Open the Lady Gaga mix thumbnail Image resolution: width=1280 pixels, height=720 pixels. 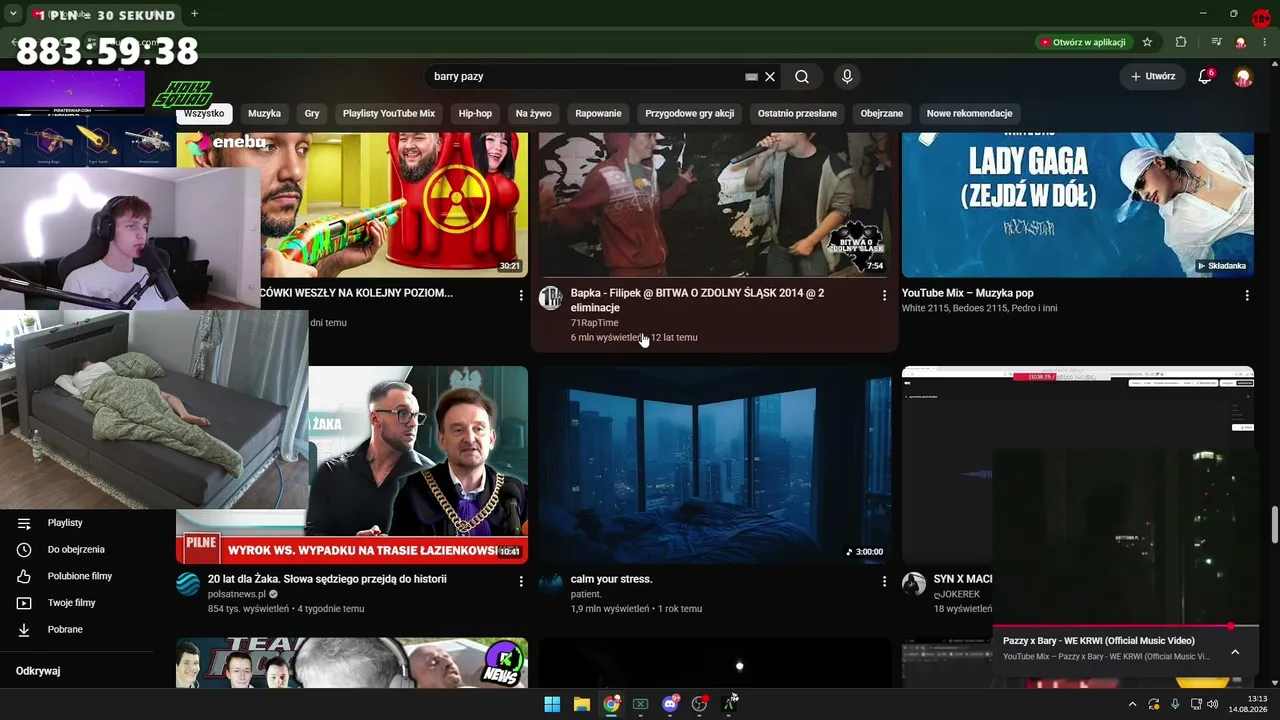tap(1078, 205)
